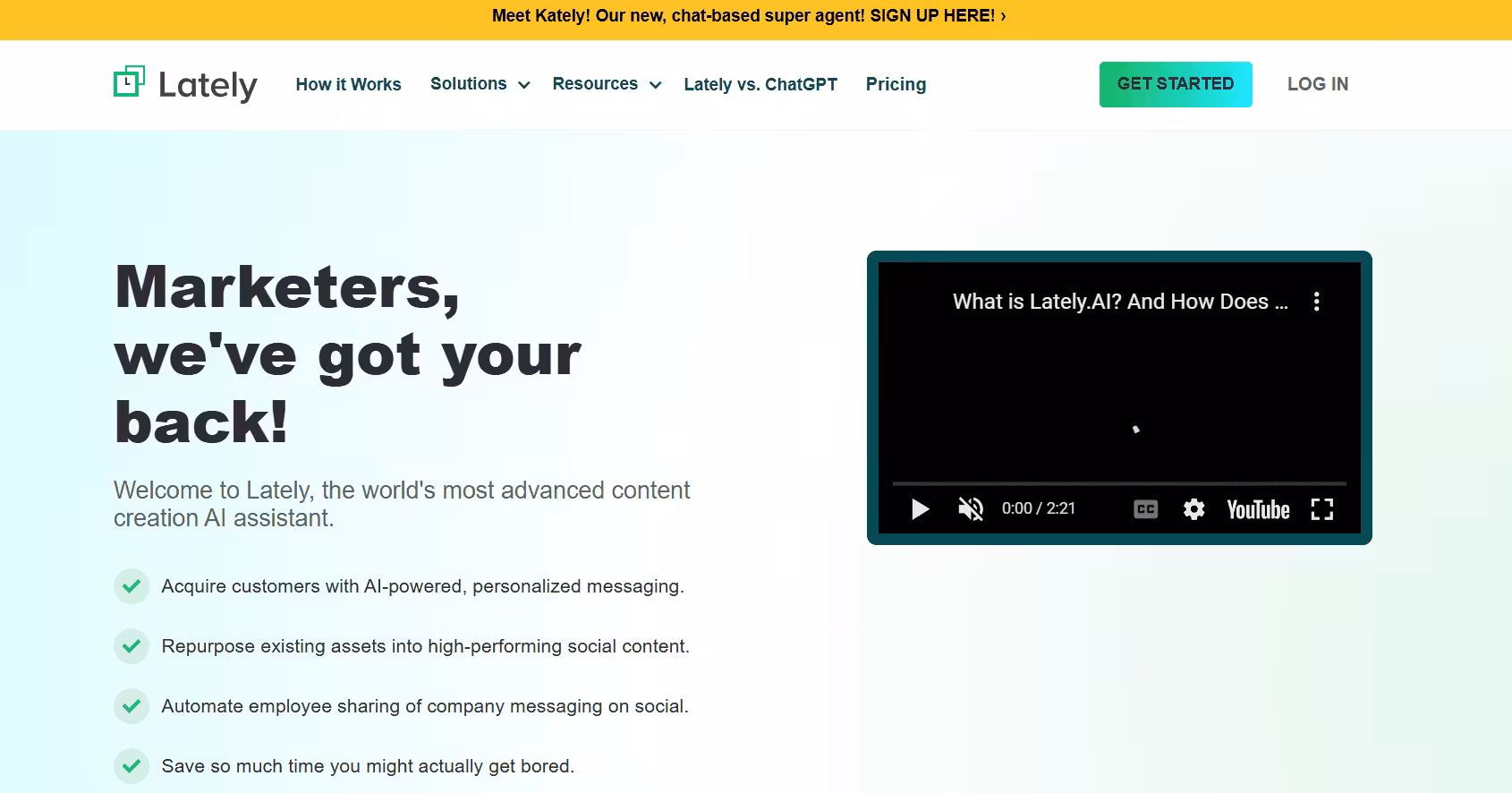Expand the Resources dropdown menu

(x=607, y=84)
